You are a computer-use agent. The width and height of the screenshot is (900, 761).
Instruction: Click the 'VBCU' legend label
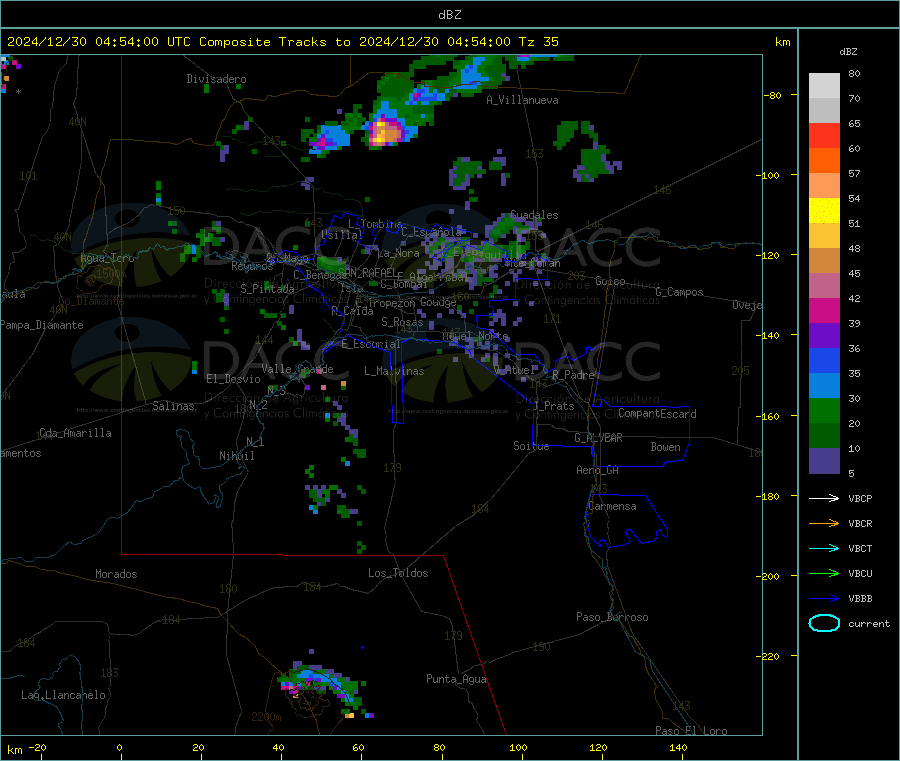coord(860,573)
